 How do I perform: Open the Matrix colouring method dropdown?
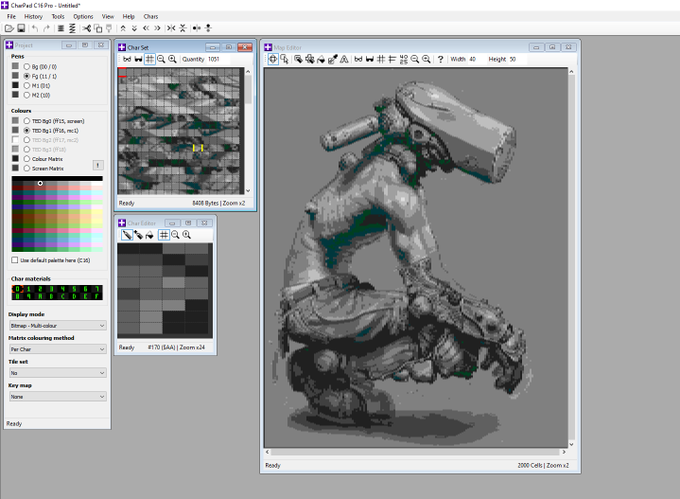coord(58,349)
